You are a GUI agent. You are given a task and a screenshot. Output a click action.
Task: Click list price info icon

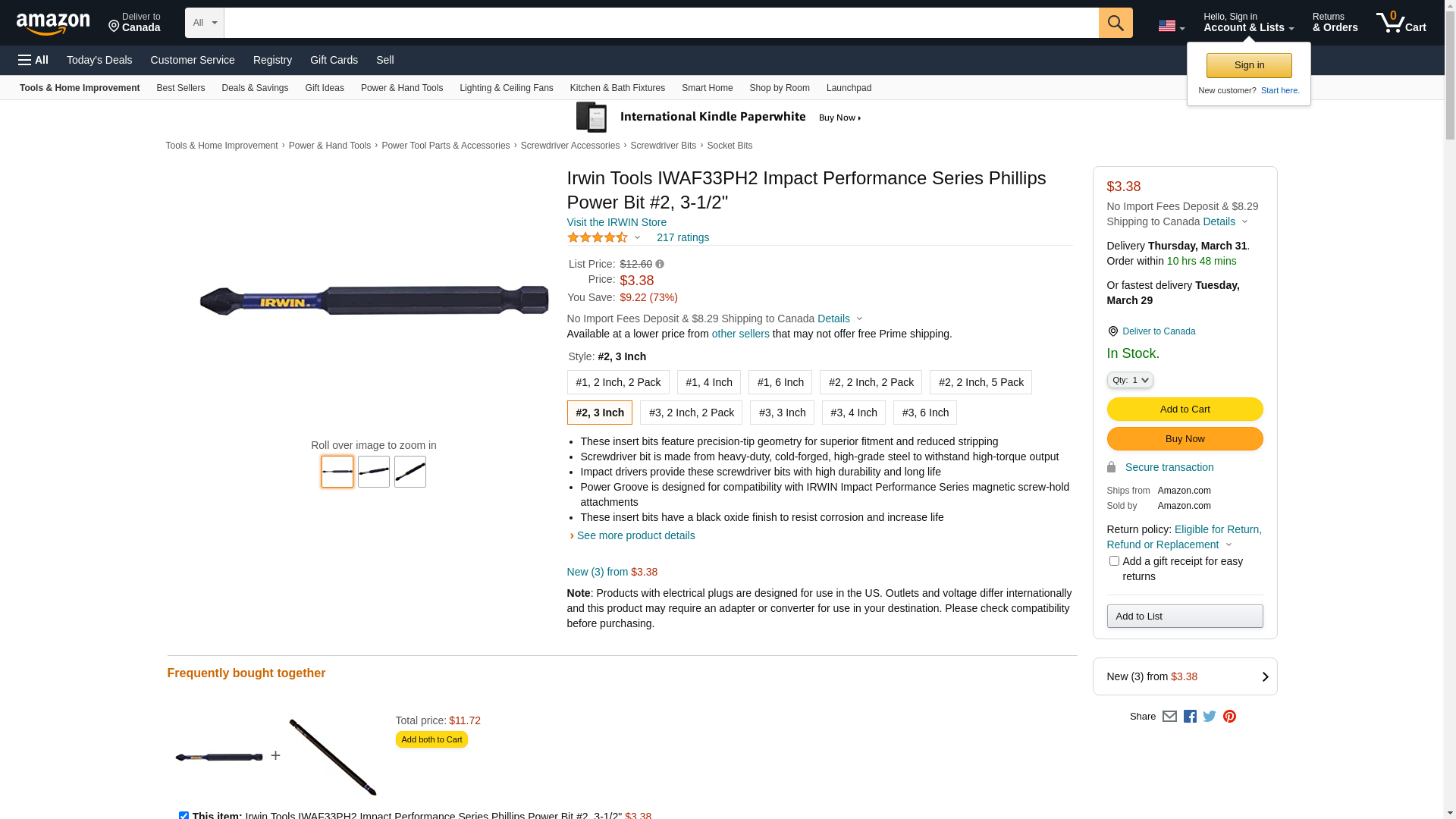[x=660, y=265]
